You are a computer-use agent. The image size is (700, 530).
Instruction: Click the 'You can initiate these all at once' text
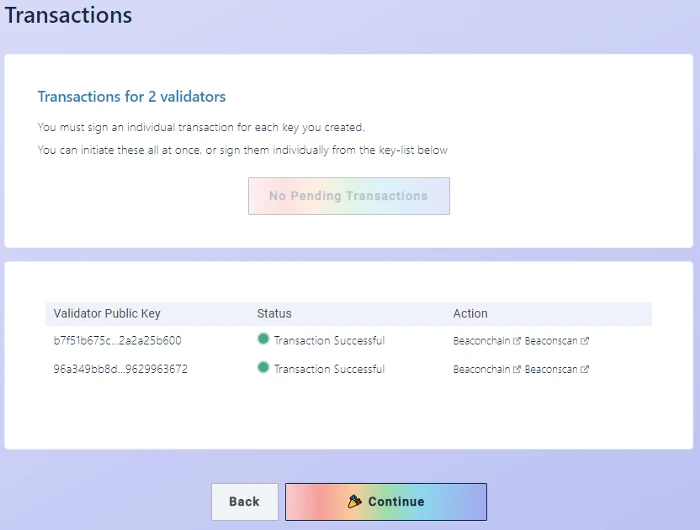243,150
